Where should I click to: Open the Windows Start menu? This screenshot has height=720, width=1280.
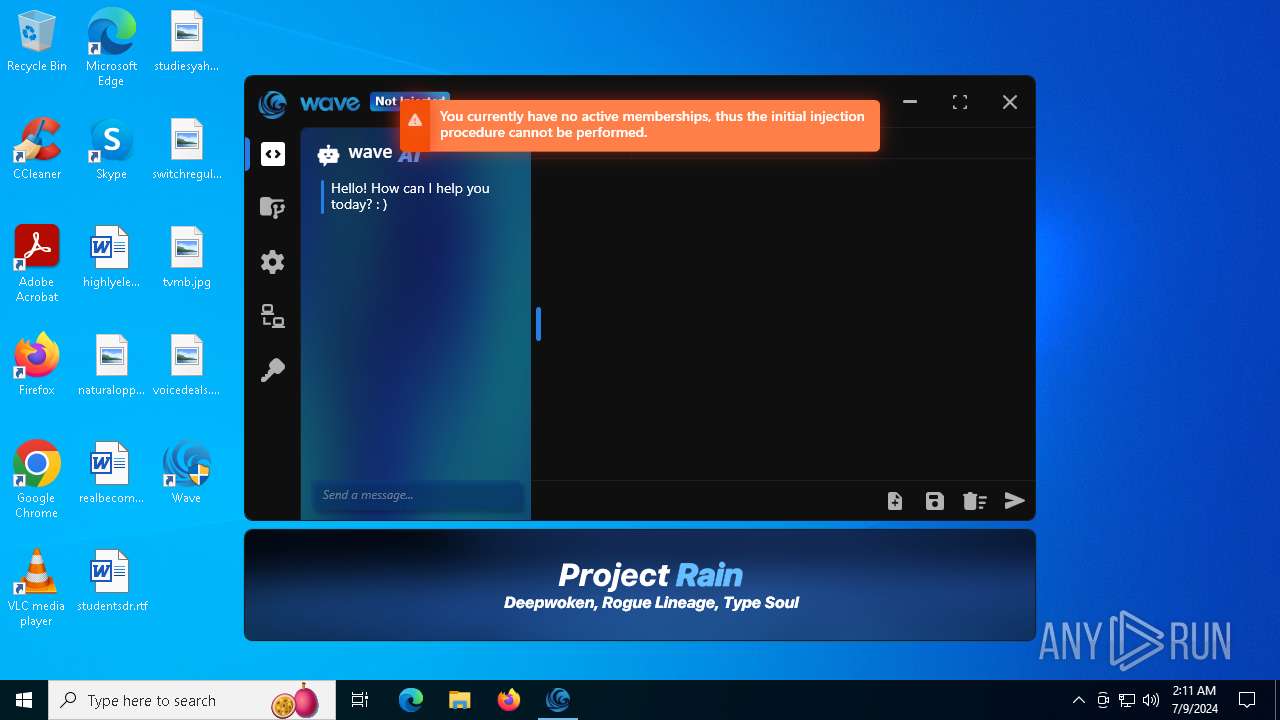pos(24,700)
